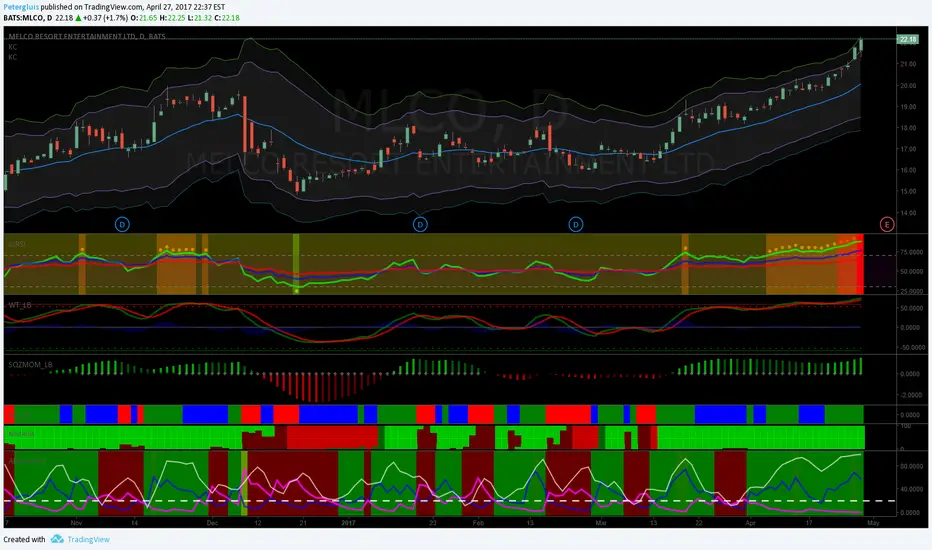Click the earnings E marker near May
This screenshot has width=932, height=550.
coord(887,224)
